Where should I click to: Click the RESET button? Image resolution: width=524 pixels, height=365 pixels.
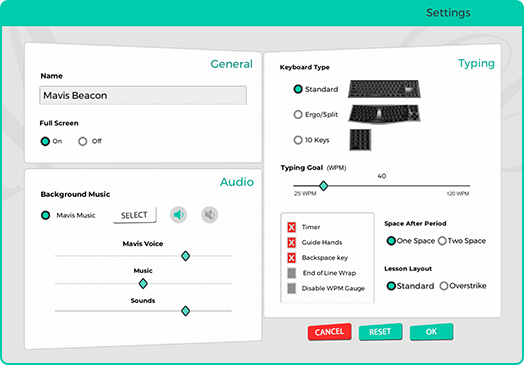pyautogui.click(x=380, y=332)
